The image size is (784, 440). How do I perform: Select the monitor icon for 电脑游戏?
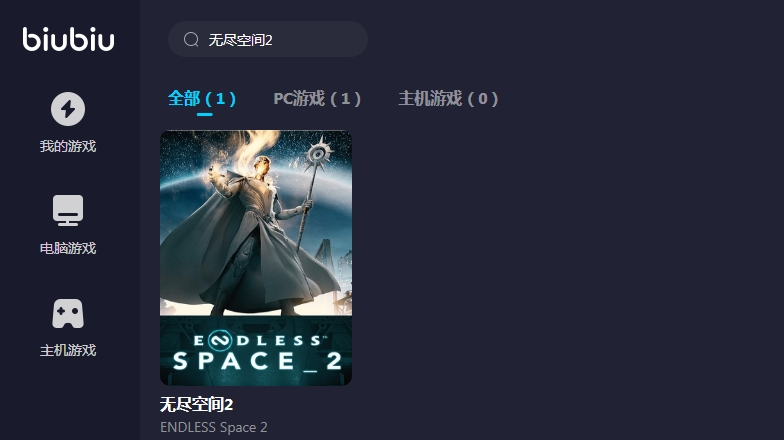tap(68, 210)
